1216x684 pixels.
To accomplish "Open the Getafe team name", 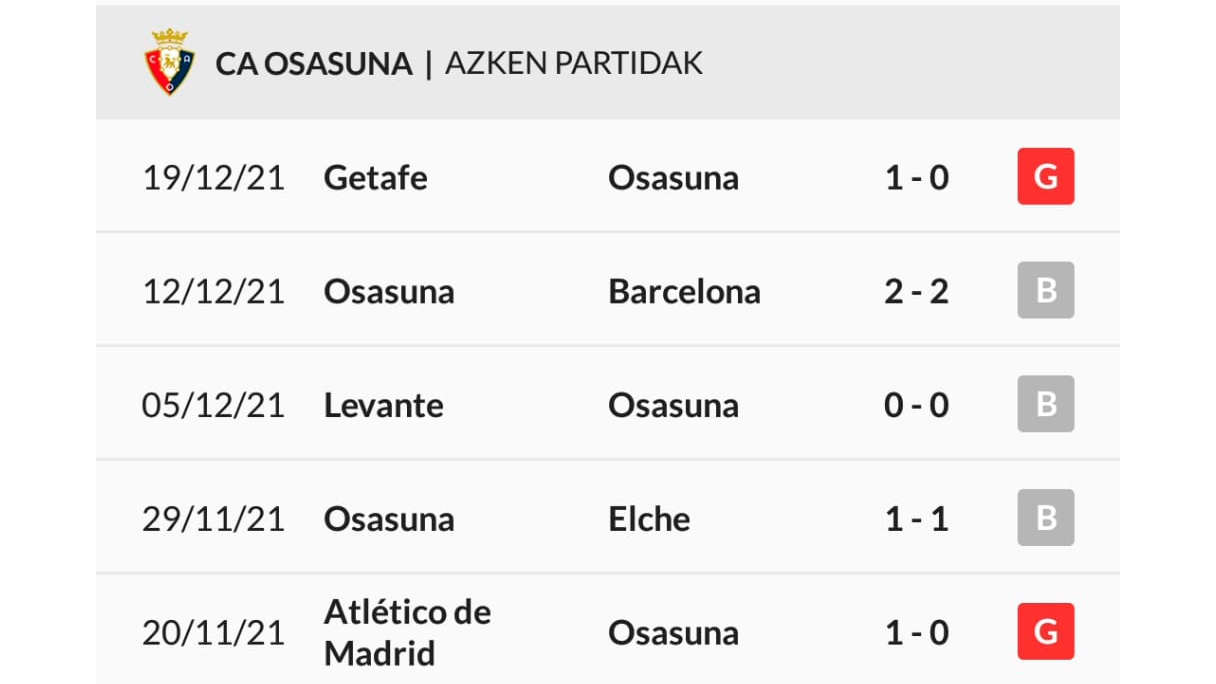I will [376, 178].
